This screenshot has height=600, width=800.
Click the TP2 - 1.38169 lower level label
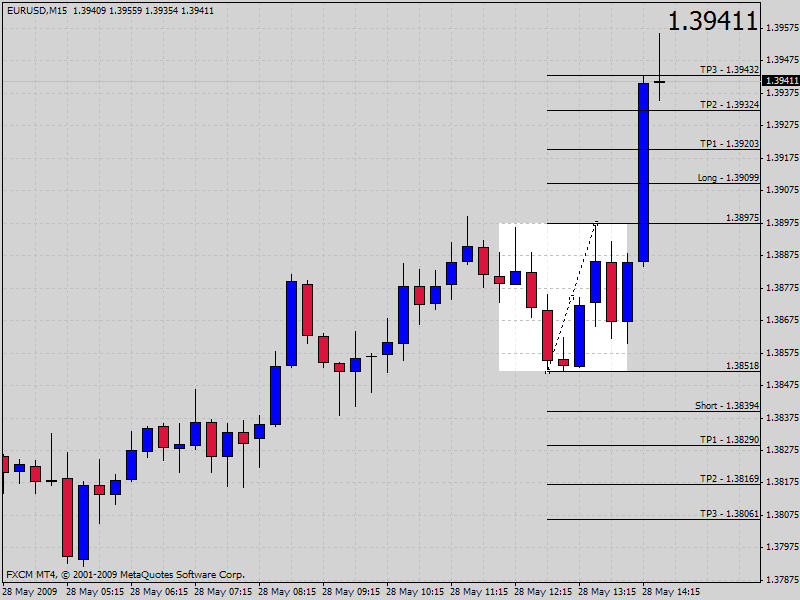(729, 479)
